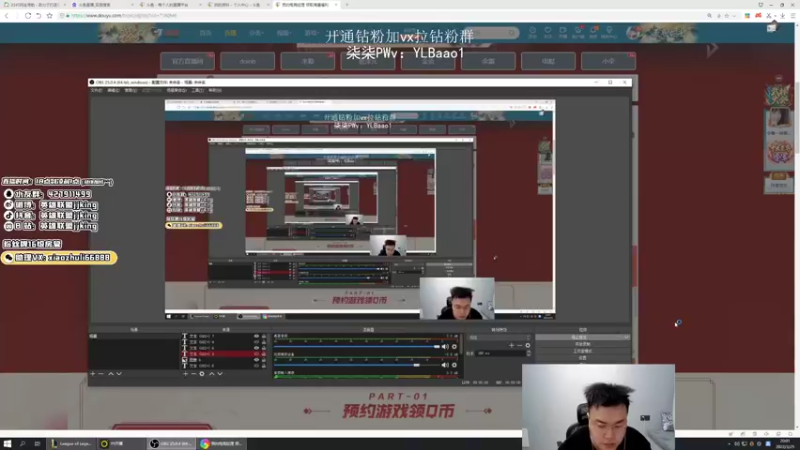Toggle visibility of bottom text source
This screenshot has height=450, width=800.
[x=257, y=366]
